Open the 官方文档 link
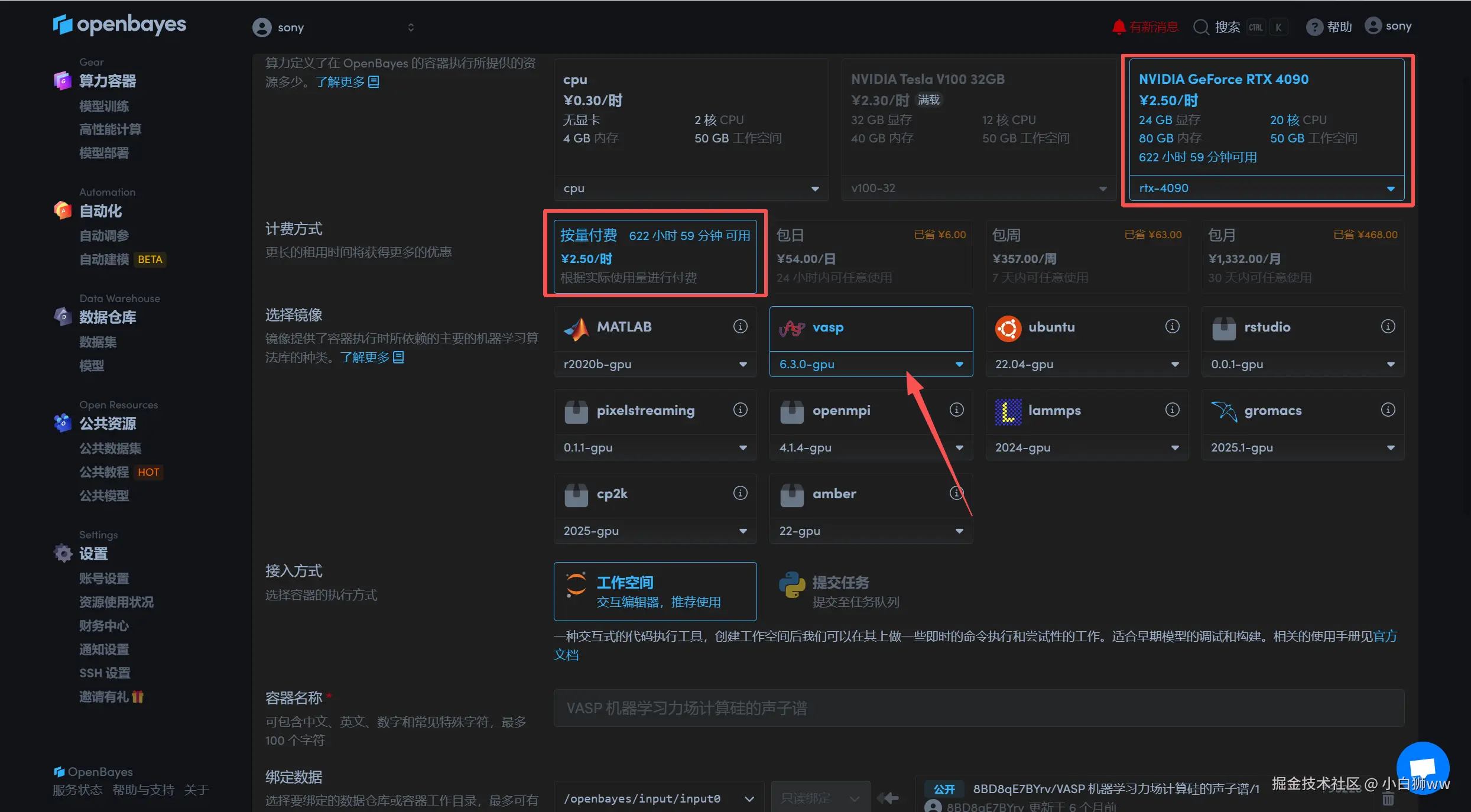Image resolution: width=1471 pixels, height=812 pixels. click(x=1384, y=636)
